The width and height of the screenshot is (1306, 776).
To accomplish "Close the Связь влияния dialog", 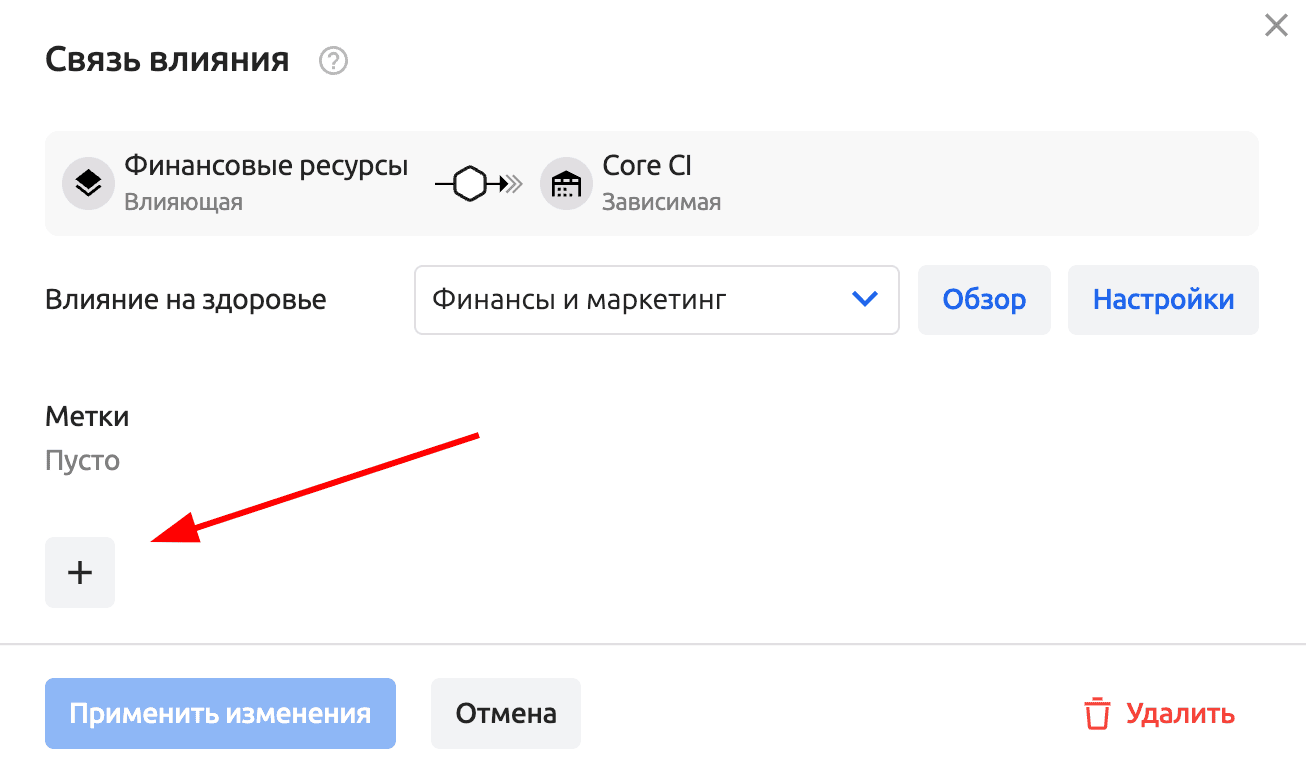I will (x=1276, y=26).
